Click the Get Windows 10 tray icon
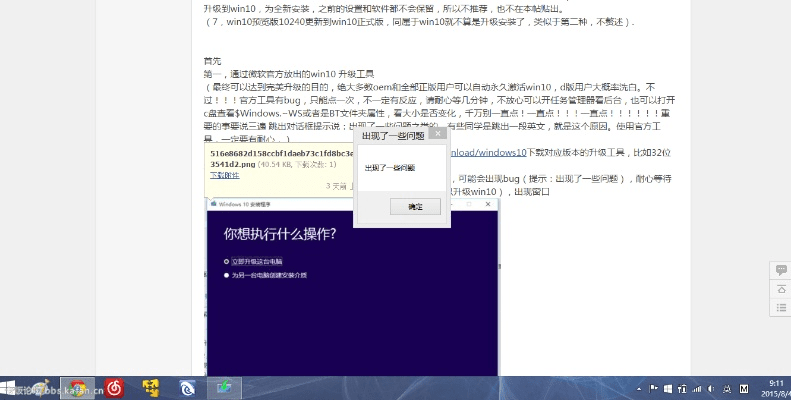The height and width of the screenshot is (400, 791). (668, 389)
